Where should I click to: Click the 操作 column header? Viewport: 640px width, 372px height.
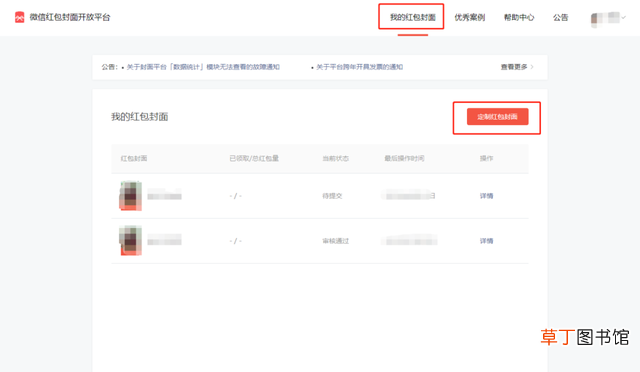tap(487, 158)
